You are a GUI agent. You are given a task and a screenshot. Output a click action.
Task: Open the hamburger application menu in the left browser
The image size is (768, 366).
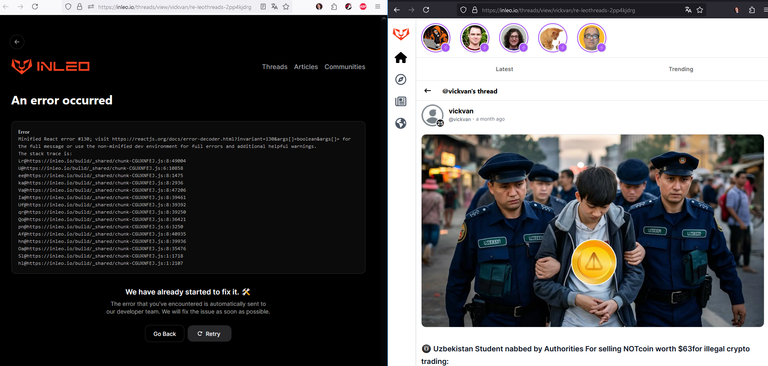(378, 7)
